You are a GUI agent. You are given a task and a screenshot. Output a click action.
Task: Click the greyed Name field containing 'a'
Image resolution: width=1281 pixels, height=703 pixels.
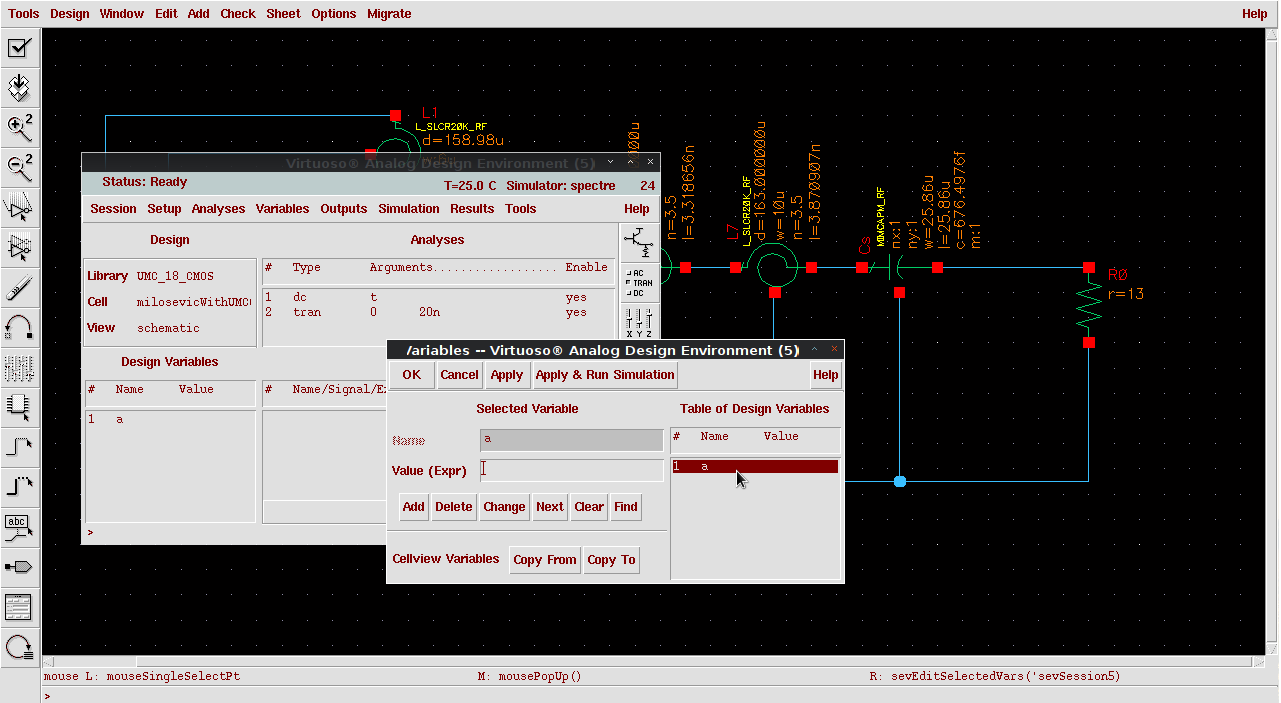(572, 440)
